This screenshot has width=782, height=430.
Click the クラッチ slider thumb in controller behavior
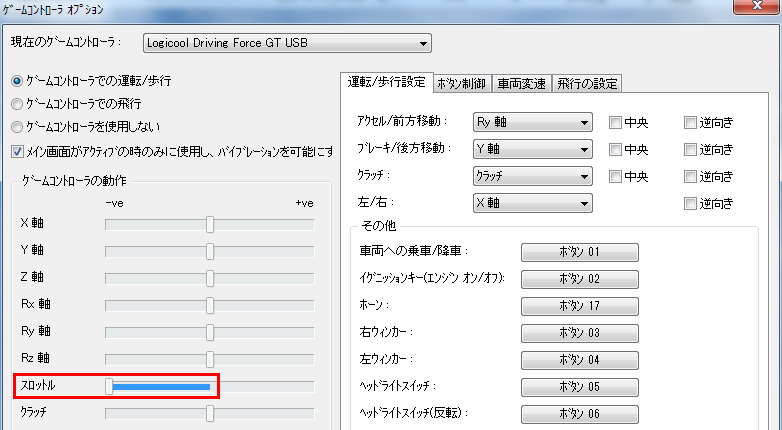tap(210, 413)
